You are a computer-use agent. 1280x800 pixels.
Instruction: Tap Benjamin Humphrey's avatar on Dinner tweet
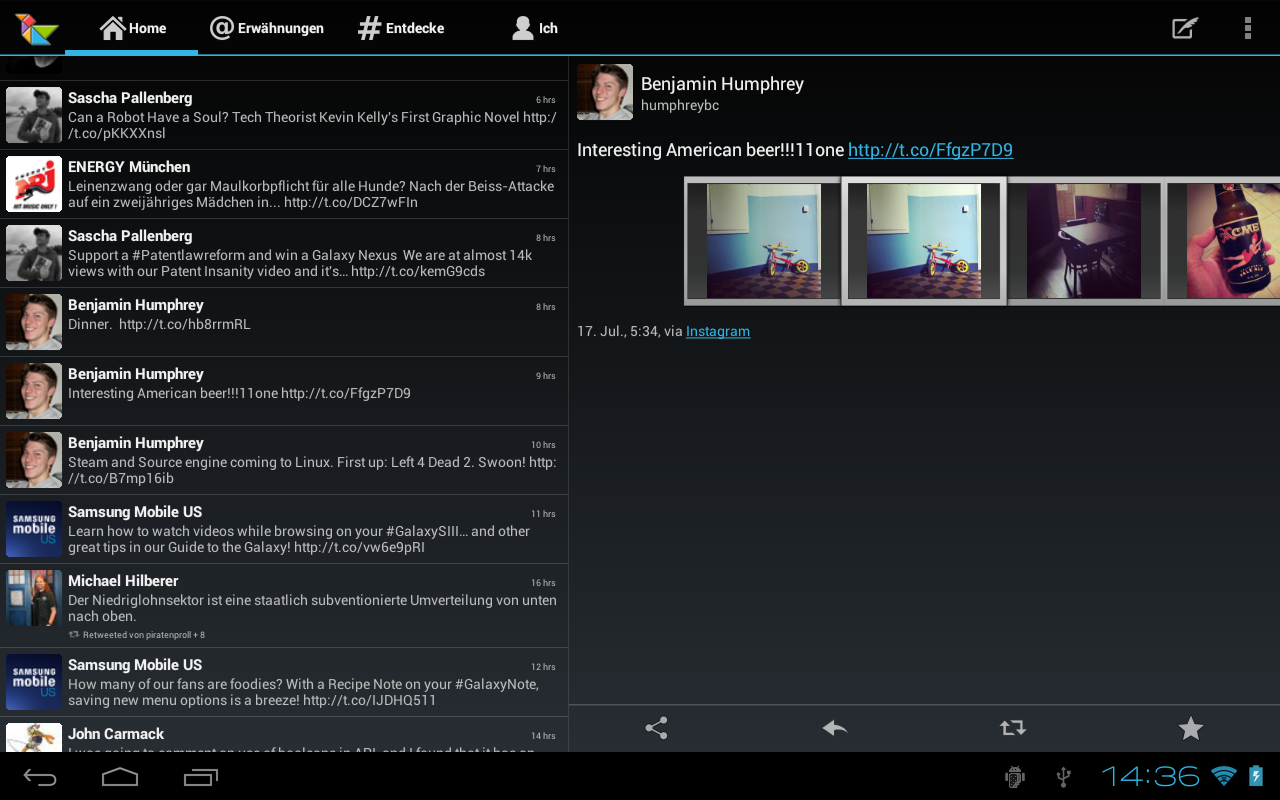click(x=34, y=322)
